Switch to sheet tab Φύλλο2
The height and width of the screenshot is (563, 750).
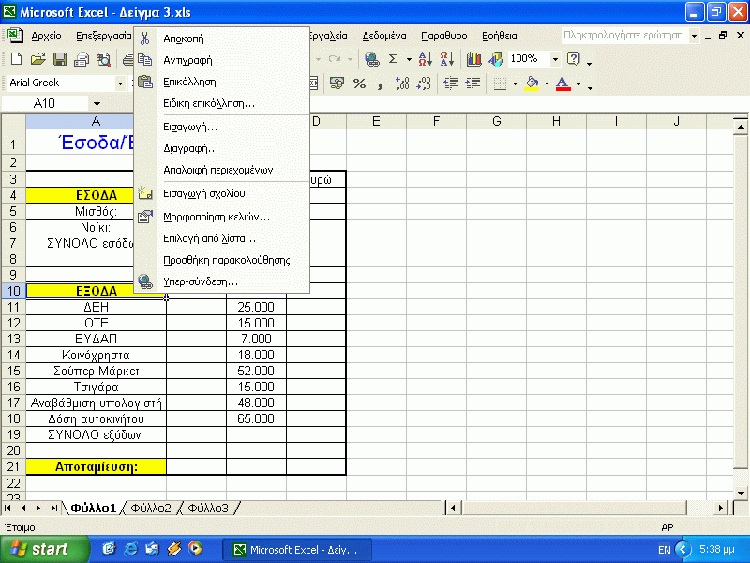151,508
